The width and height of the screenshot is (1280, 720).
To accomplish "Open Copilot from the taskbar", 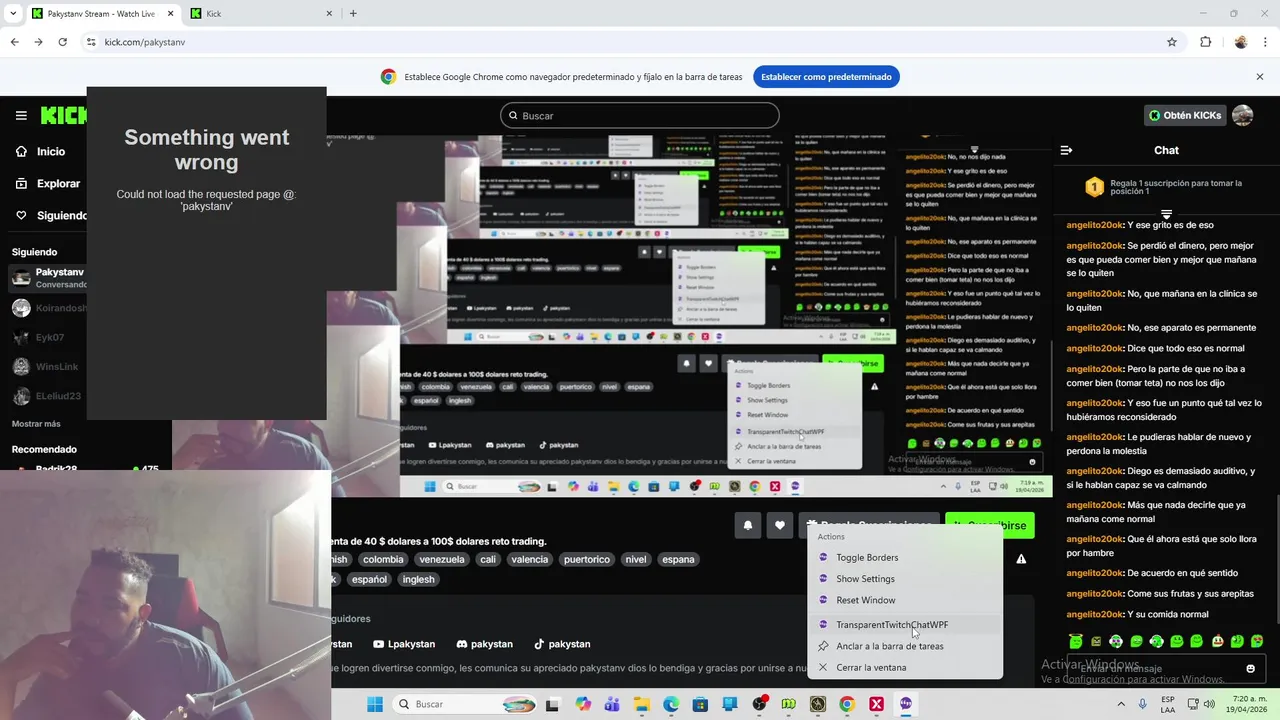I will (582, 704).
